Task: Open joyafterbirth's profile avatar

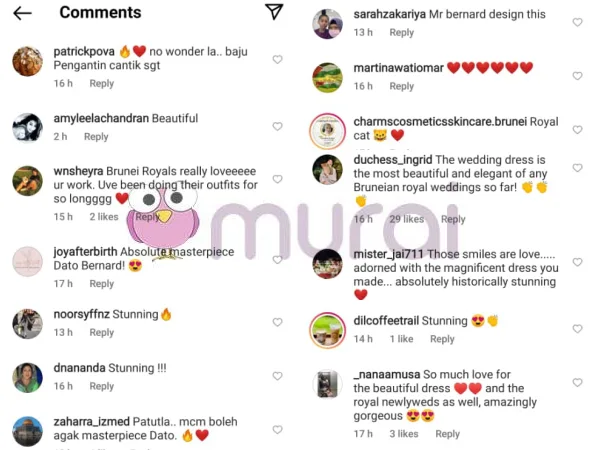Action: [28, 262]
